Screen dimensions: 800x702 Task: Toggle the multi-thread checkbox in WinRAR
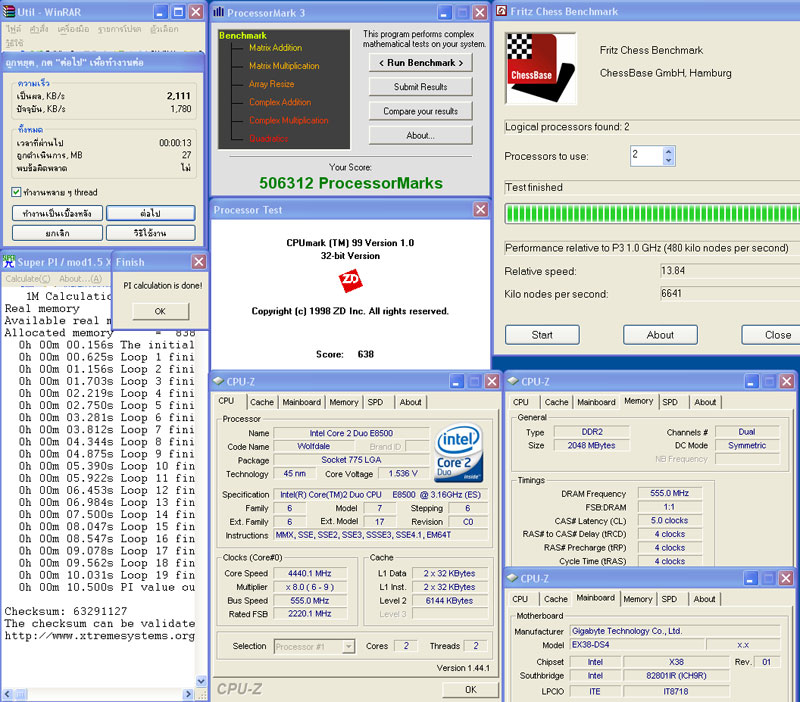point(16,192)
